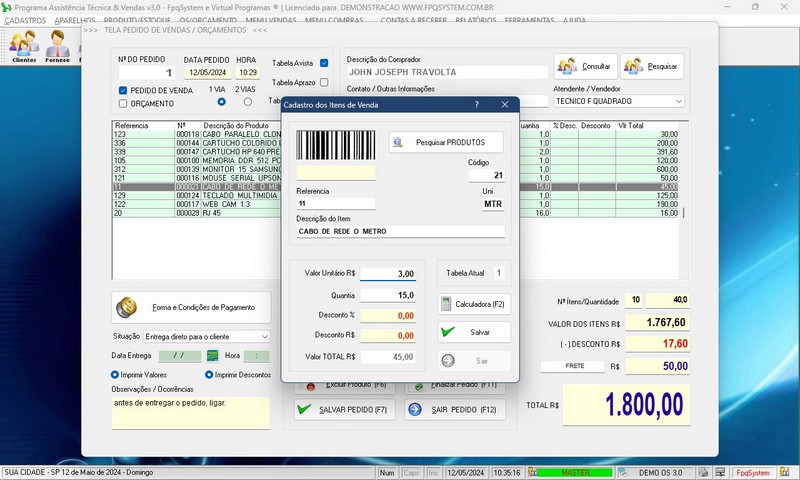The width and height of the screenshot is (800, 480).
Task: Click the SALVAR PEDIDO (F7) button
Action: (344, 410)
